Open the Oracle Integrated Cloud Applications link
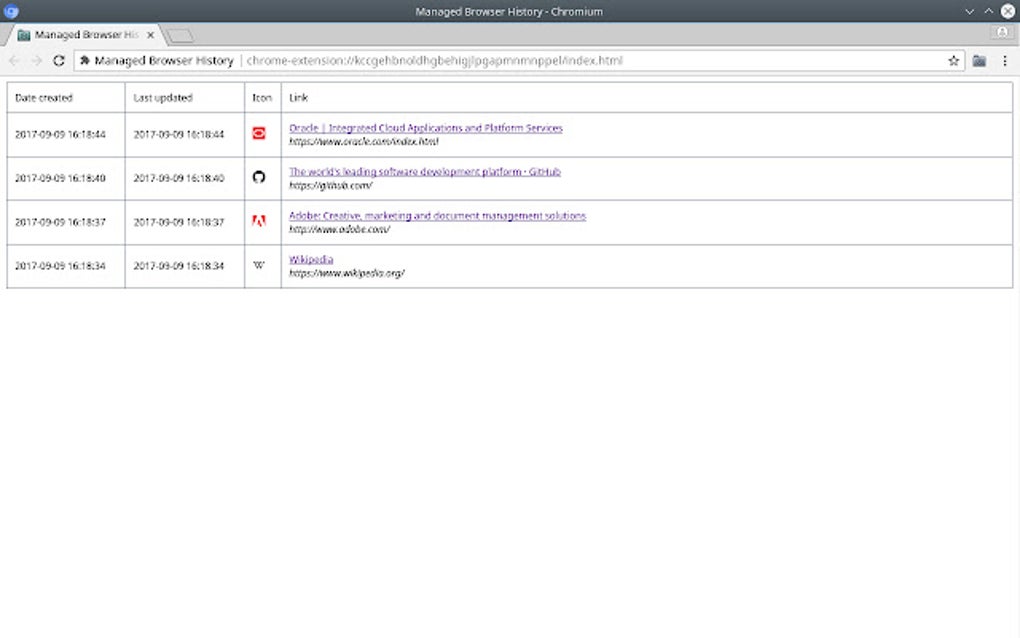 [424, 128]
